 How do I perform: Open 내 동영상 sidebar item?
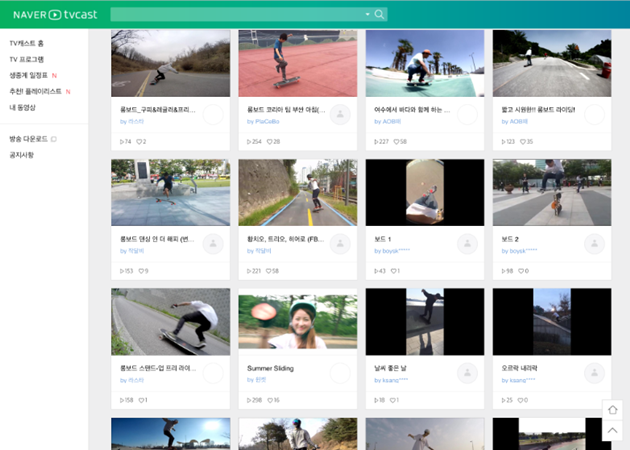pyautogui.click(x=22, y=108)
